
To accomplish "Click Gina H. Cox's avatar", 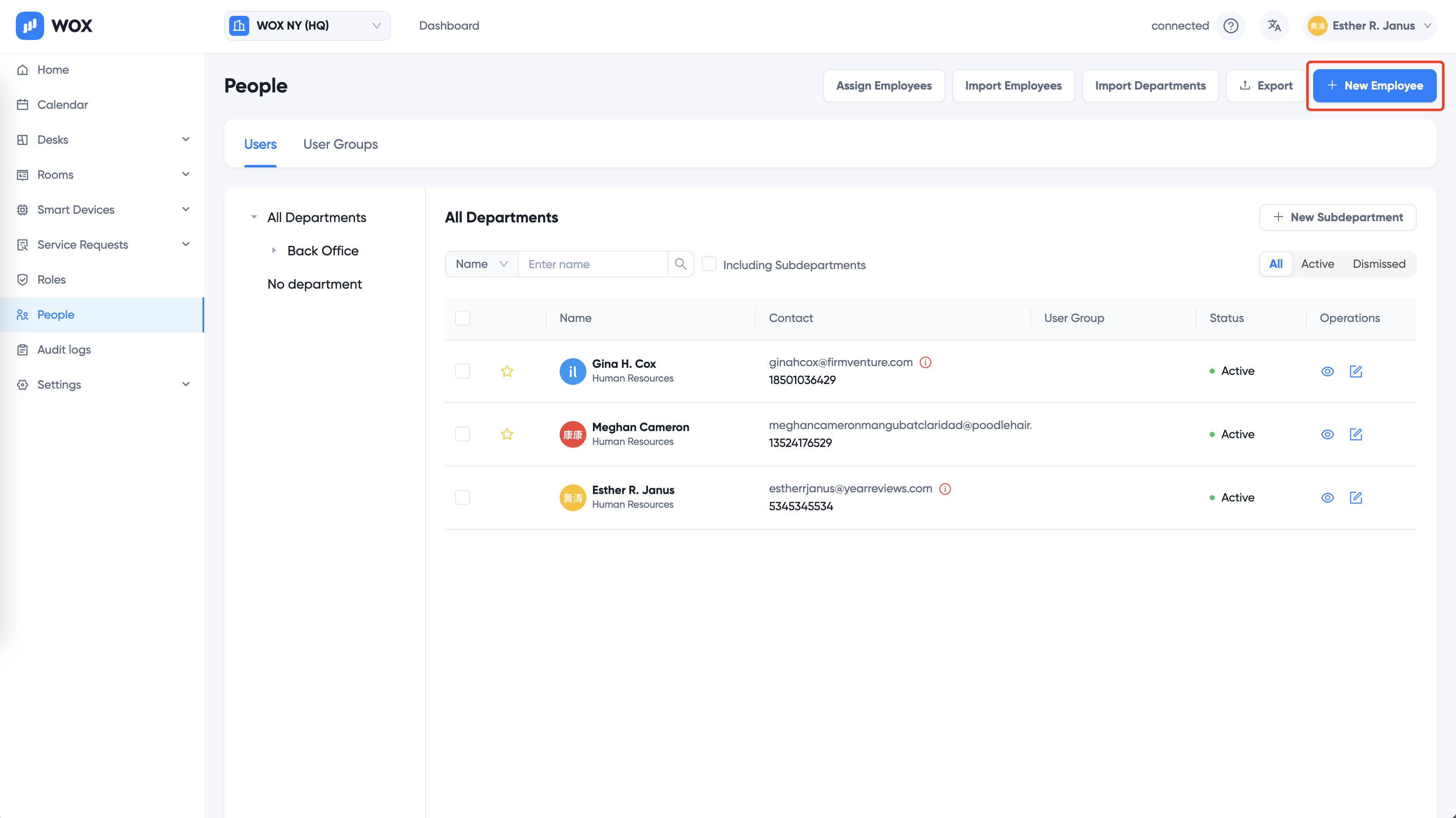I will [573, 371].
